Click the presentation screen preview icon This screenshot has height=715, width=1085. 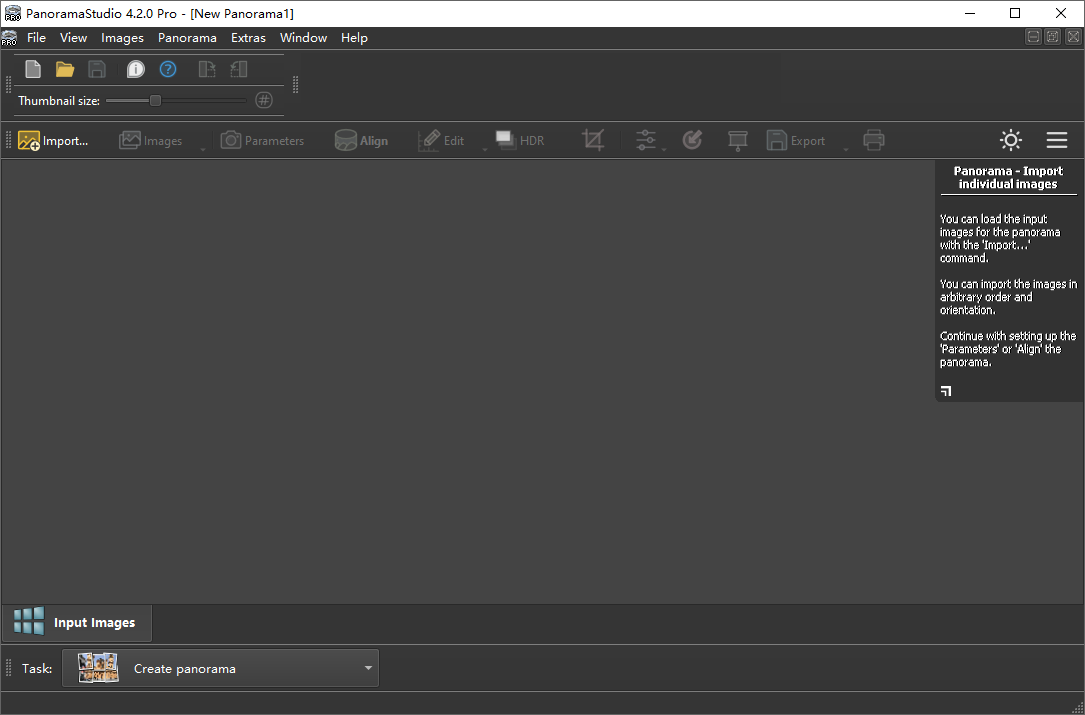[x=738, y=141]
